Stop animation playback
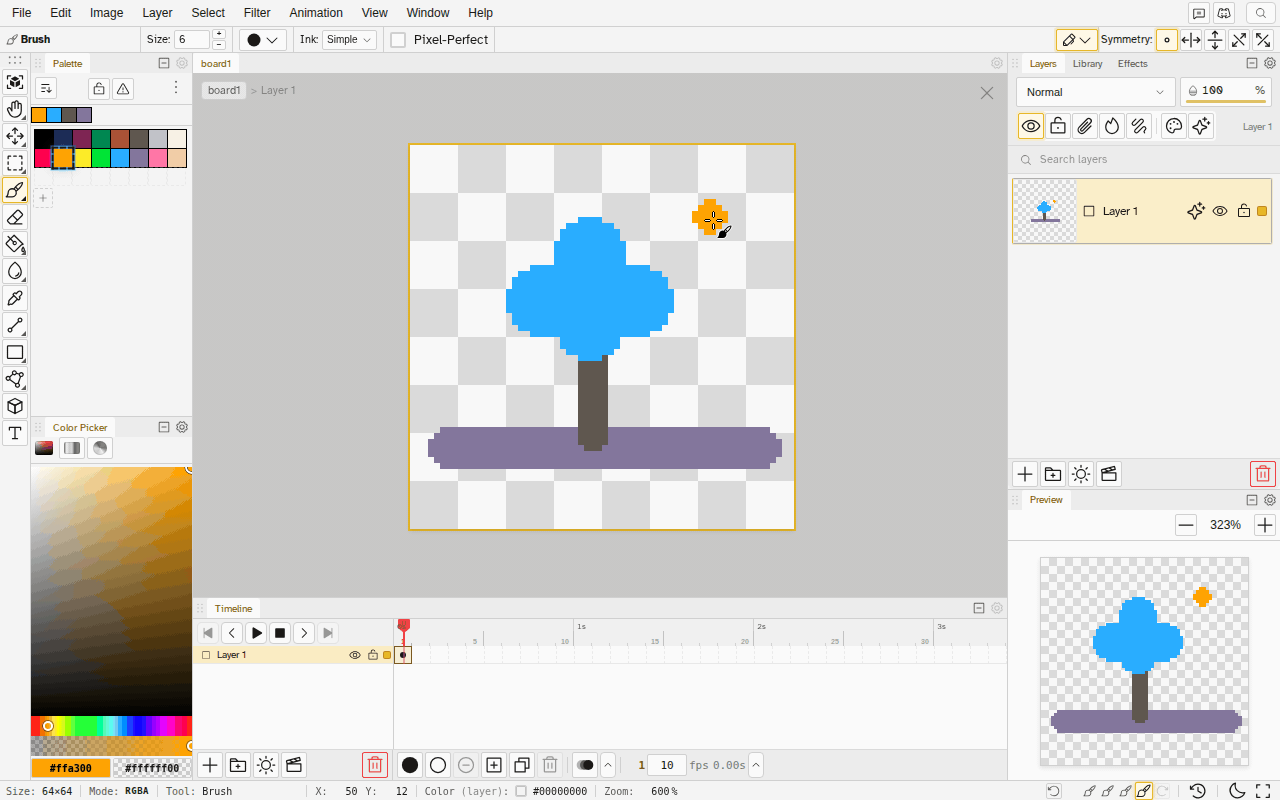Viewport: 1280px width, 800px height. (280, 633)
